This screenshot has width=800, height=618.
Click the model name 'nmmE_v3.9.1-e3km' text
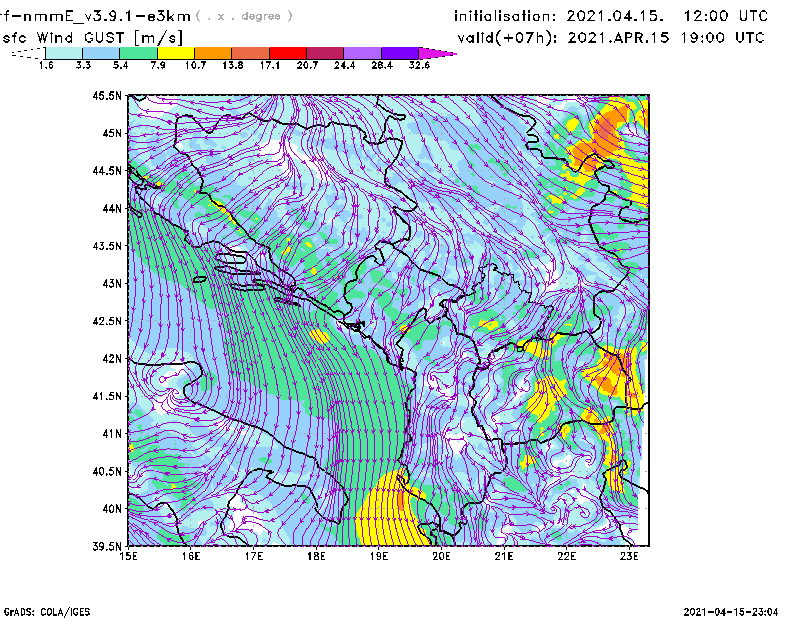pyautogui.click(x=107, y=16)
